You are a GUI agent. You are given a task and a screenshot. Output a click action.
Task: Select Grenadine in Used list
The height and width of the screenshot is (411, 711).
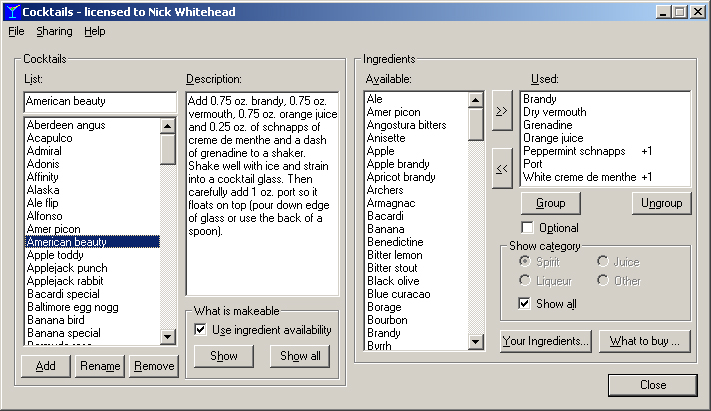pyautogui.click(x=605, y=125)
